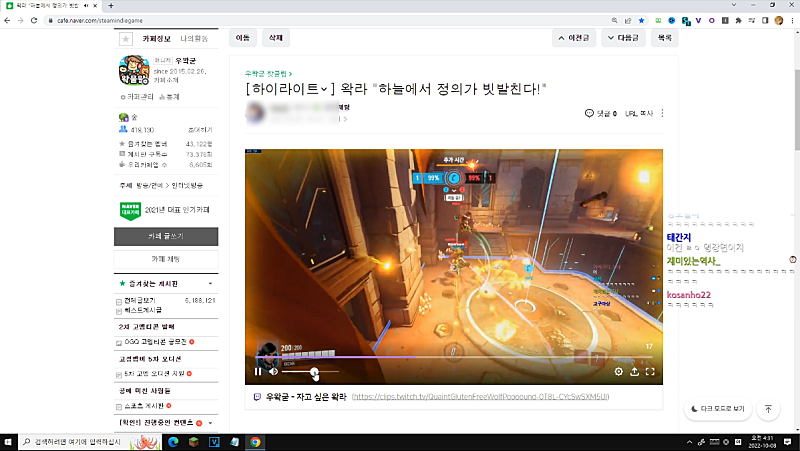The image size is (800, 451).
Task: Open the 통계 statistics link
Action: click(x=169, y=97)
